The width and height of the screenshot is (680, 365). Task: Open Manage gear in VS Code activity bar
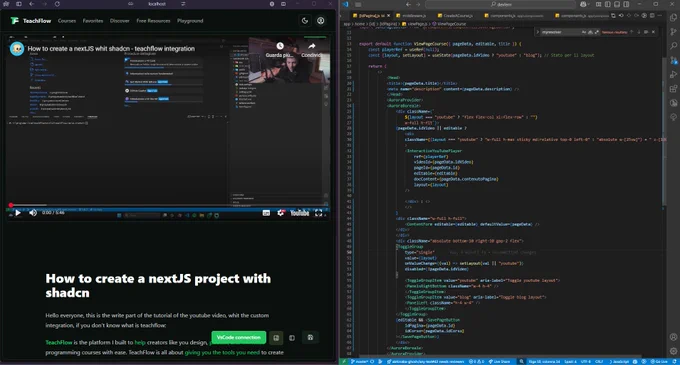673,351
